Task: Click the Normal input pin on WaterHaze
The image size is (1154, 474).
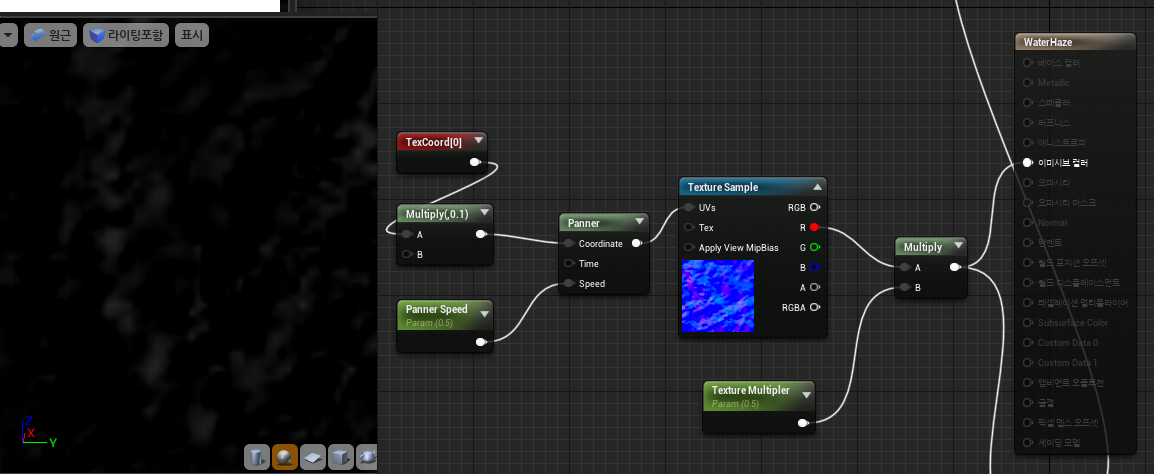Action: [1028, 222]
